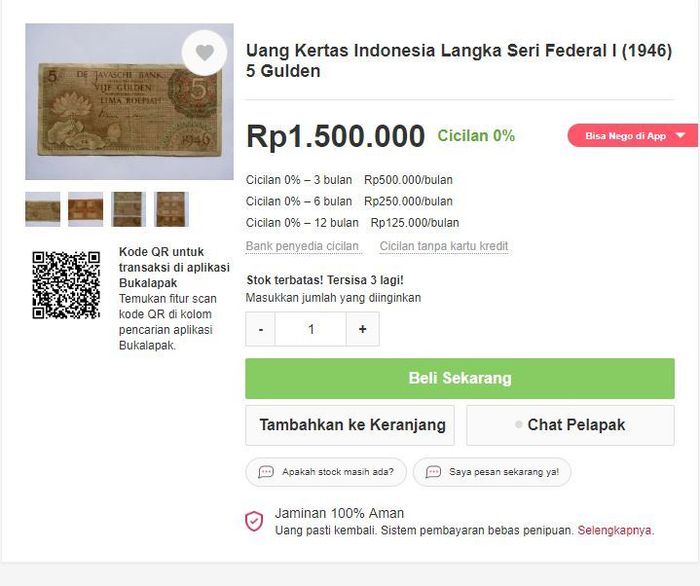Viewport: 700px width, 586px height.
Task: Click the quantity input field
Action: 311,329
